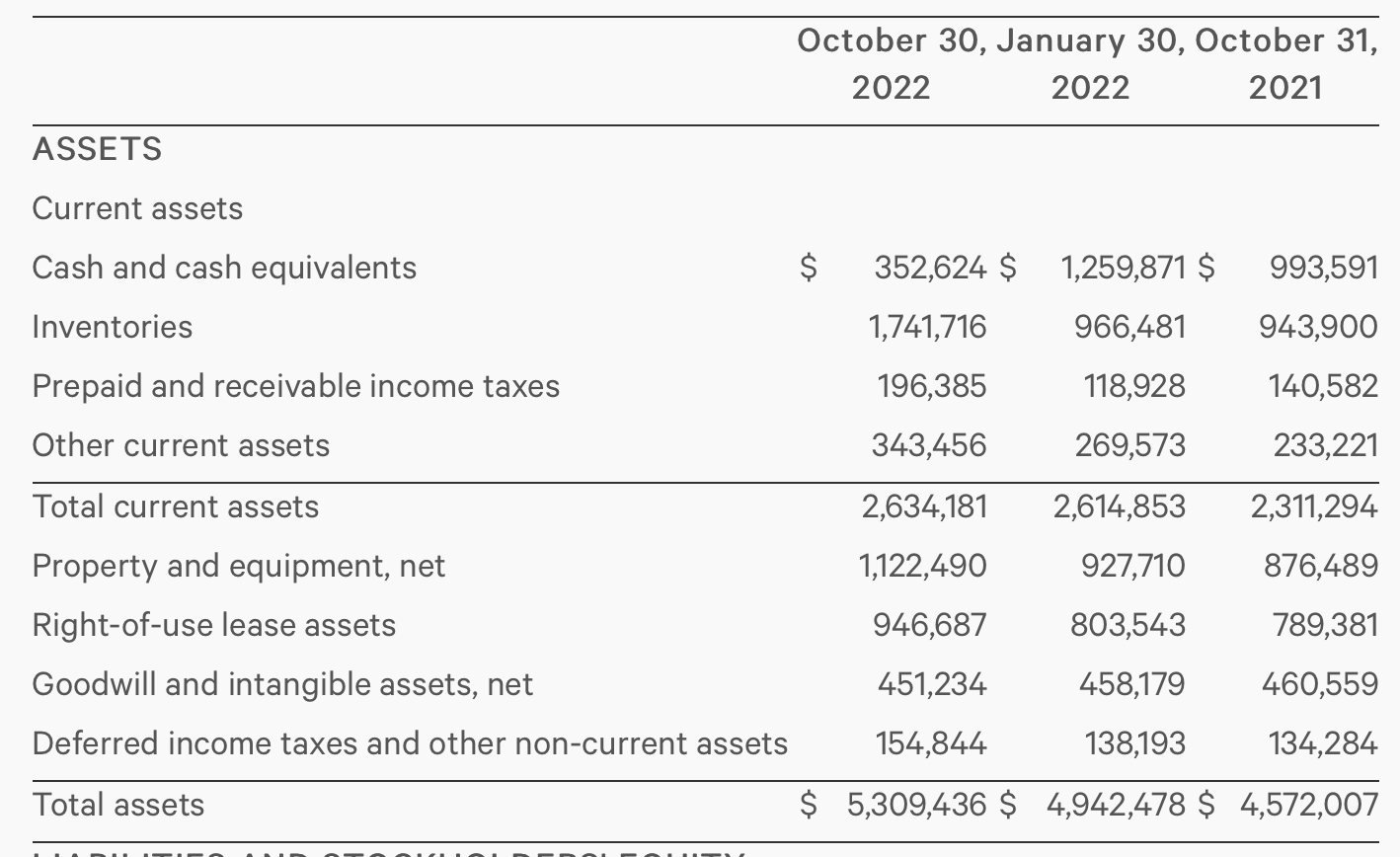Click the Inventories row label
Viewport: 1400px width, 857px height.
pyautogui.click(x=113, y=327)
